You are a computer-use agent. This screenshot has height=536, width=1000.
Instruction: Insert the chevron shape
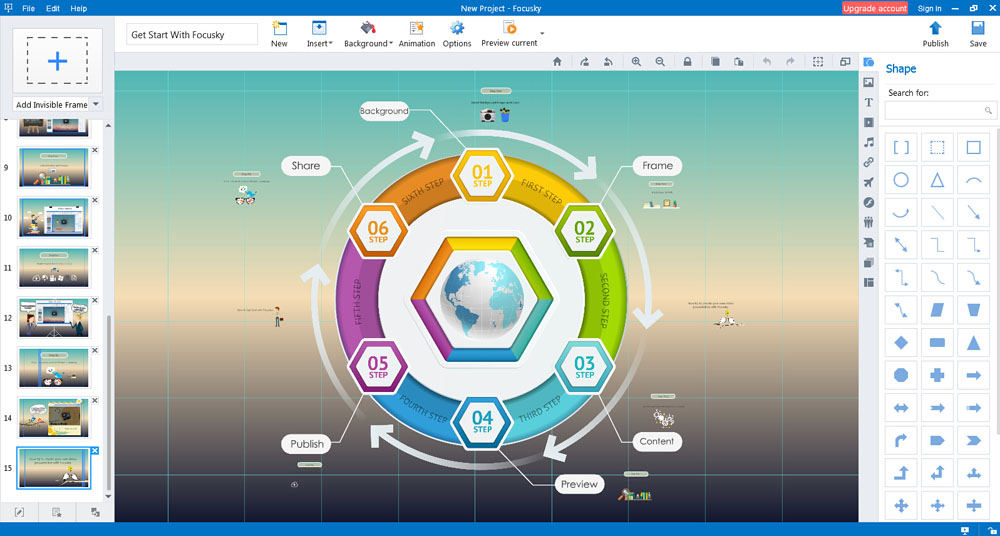pyautogui.click(x=973, y=440)
